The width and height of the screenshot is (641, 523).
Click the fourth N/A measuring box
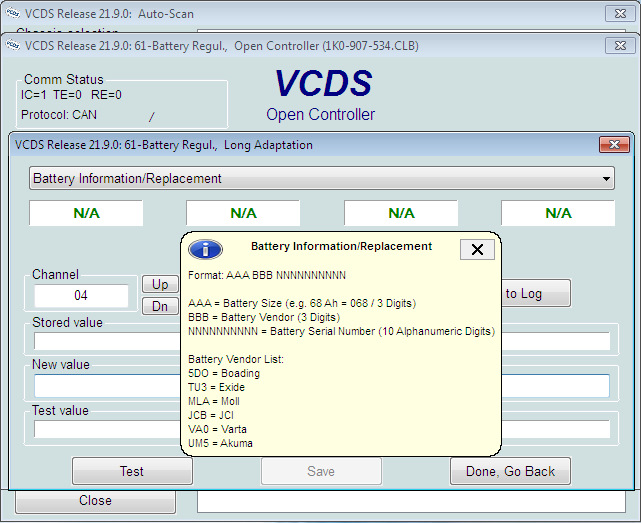tap(558, 213)
